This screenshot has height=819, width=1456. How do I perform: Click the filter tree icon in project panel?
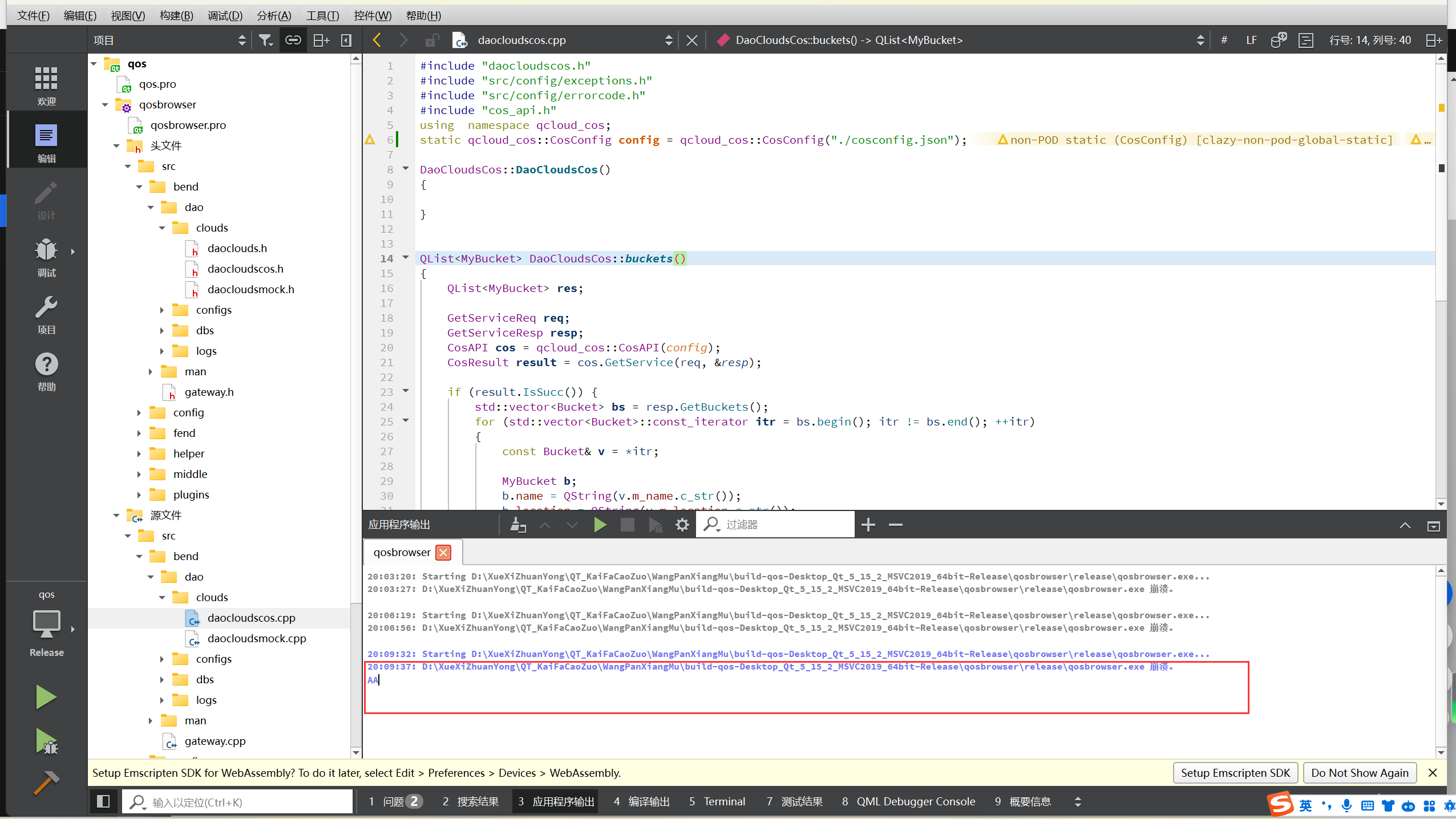(x=266, y=40)
